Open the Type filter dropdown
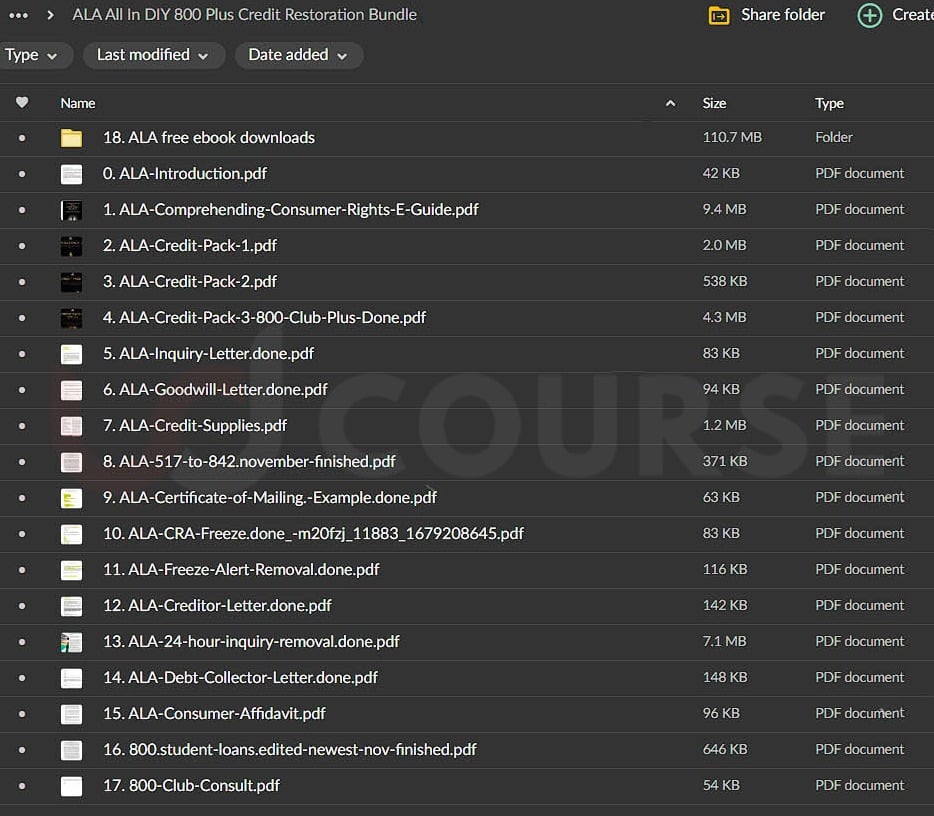This screenshot has width=934, height=816. [x=32, y=55]
